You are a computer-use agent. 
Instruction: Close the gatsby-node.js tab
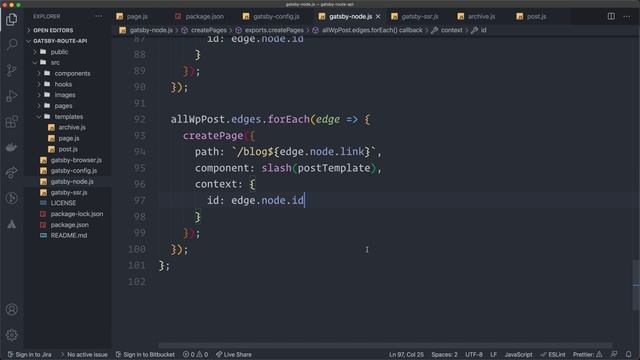(x=378, y=16)
